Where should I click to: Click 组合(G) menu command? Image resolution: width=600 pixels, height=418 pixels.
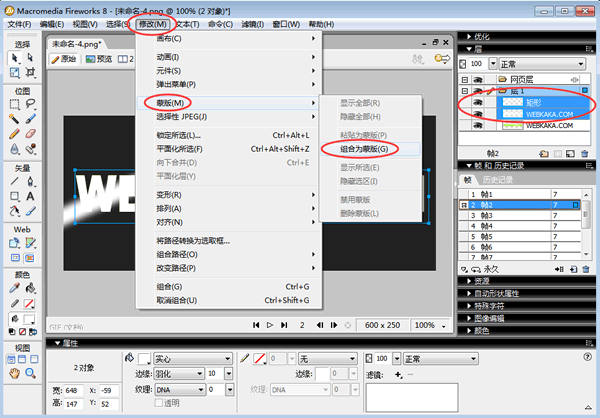point(228,287)
